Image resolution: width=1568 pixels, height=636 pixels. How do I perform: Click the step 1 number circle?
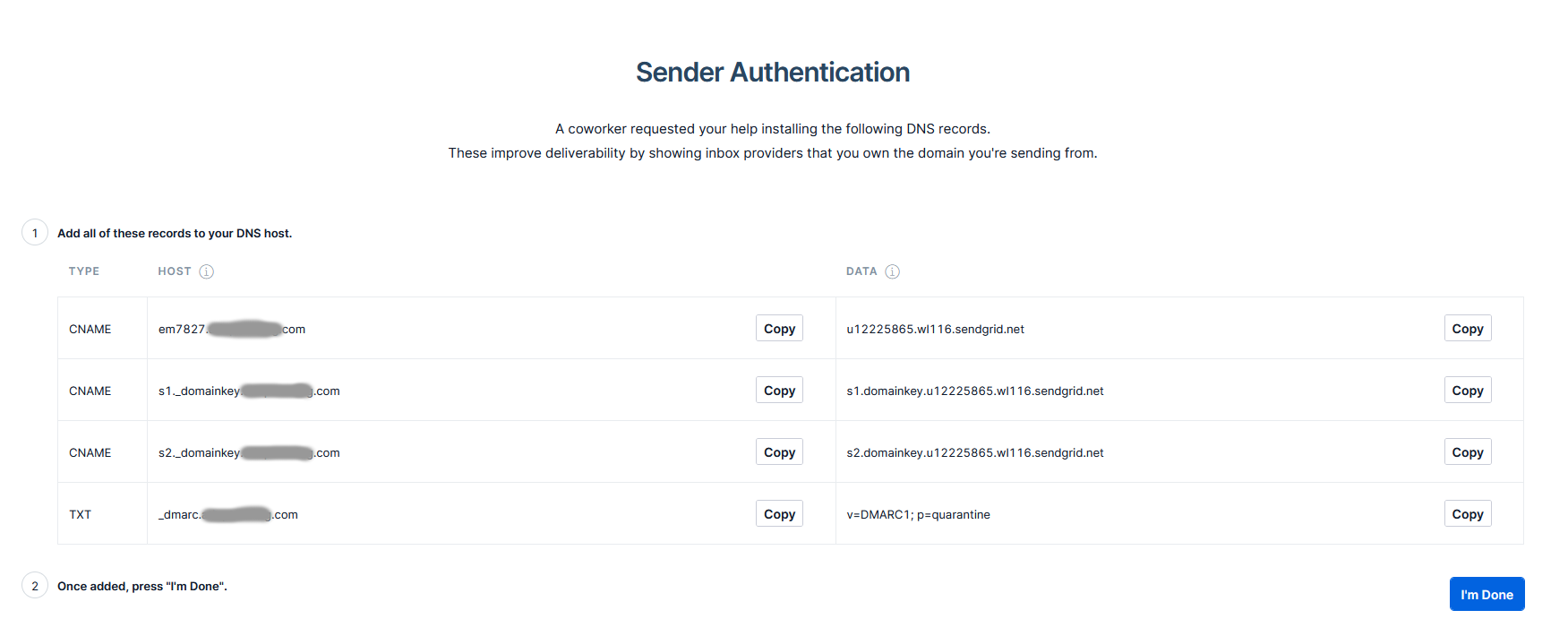pos(35,233)
